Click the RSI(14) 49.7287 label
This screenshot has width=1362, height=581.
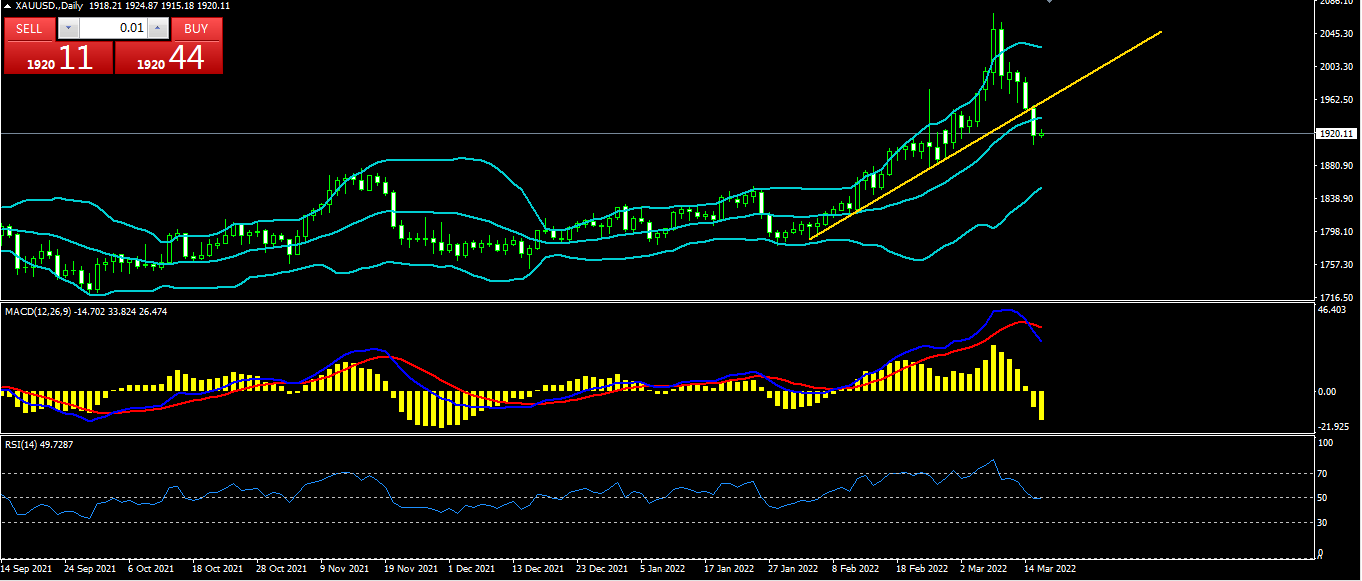pos(37,444)
